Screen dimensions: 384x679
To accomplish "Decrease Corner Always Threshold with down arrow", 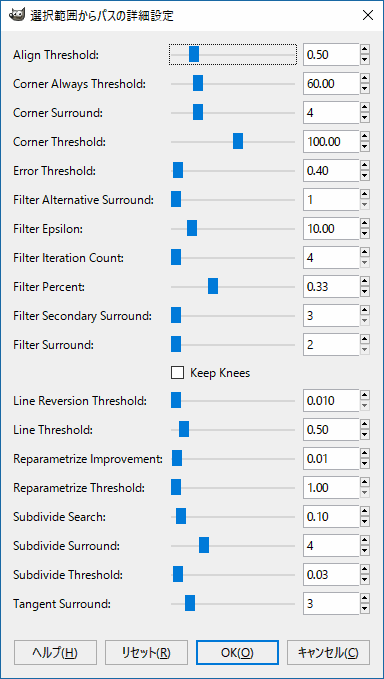I will [x=365, y=89].
